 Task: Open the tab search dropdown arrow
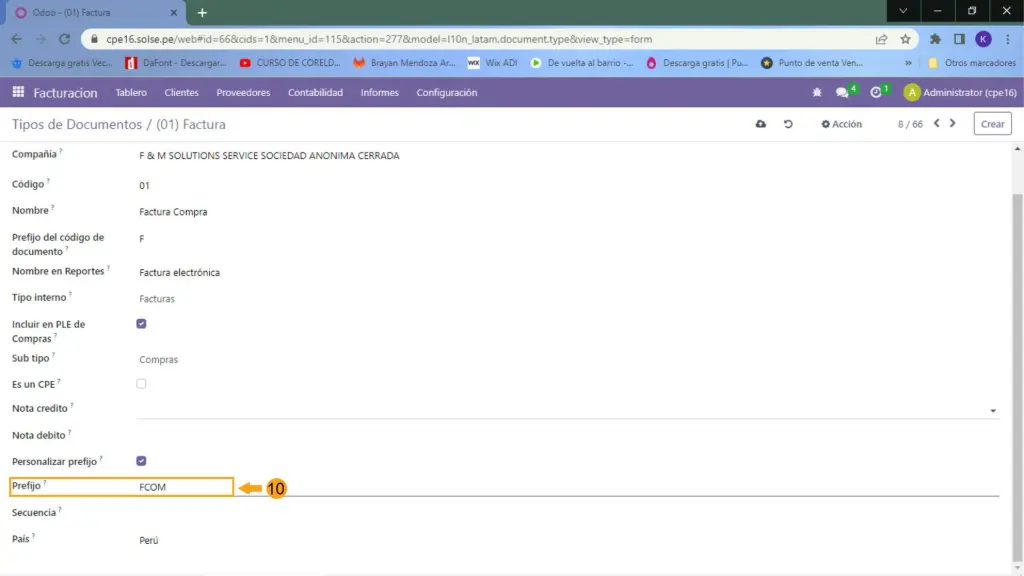[903, 11]
